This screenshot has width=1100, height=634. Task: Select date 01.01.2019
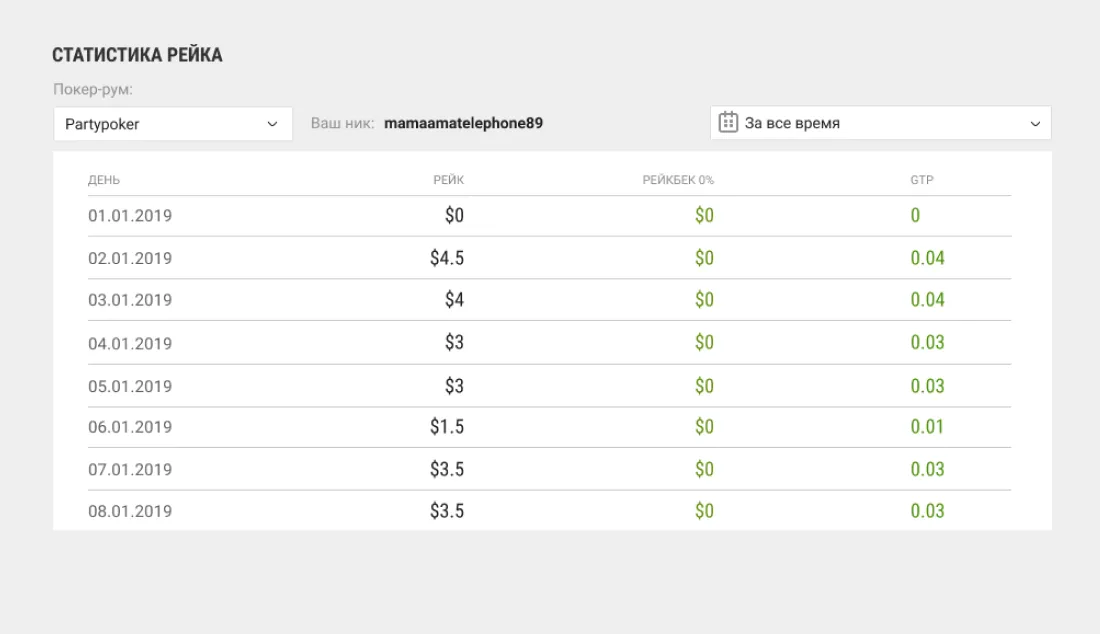point(130,215)
